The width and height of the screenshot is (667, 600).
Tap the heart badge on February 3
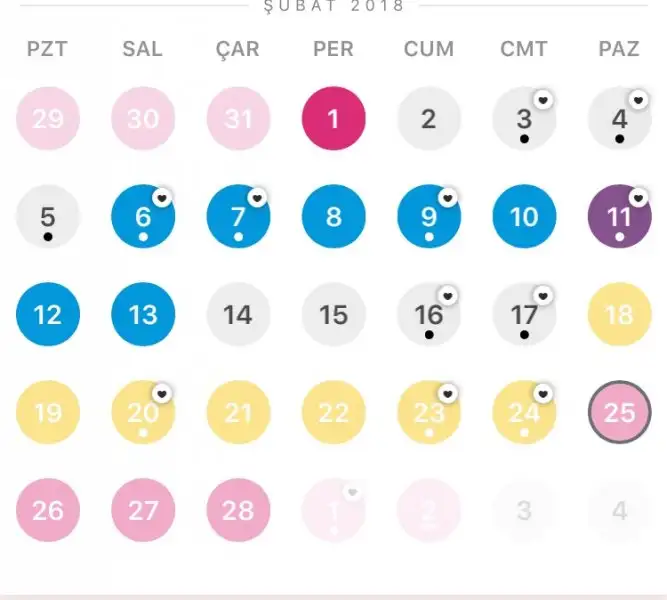543,100
